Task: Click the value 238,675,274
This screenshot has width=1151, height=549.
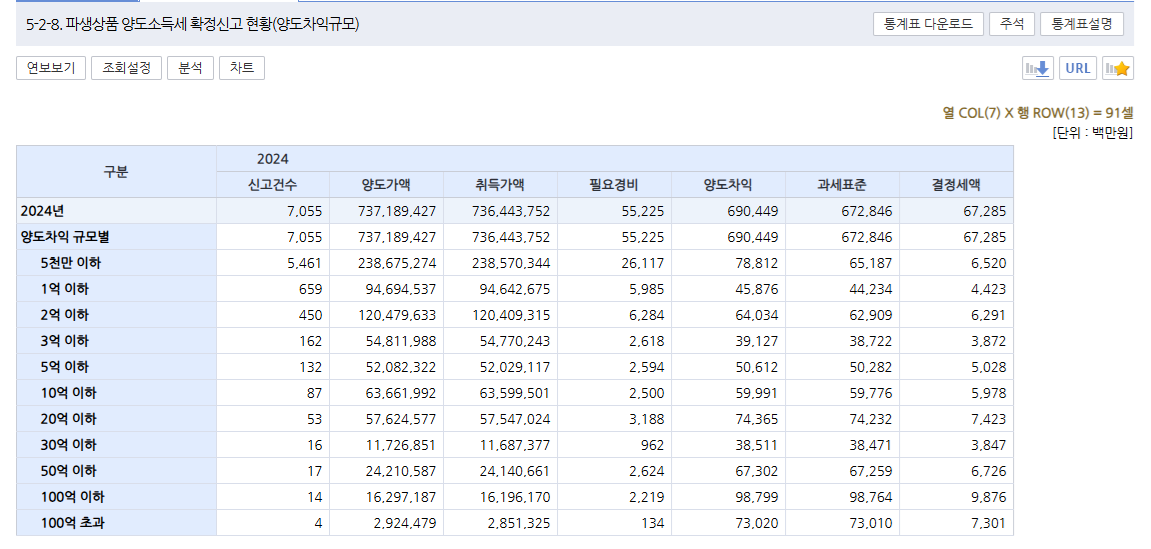Action: tap(396, 263)
